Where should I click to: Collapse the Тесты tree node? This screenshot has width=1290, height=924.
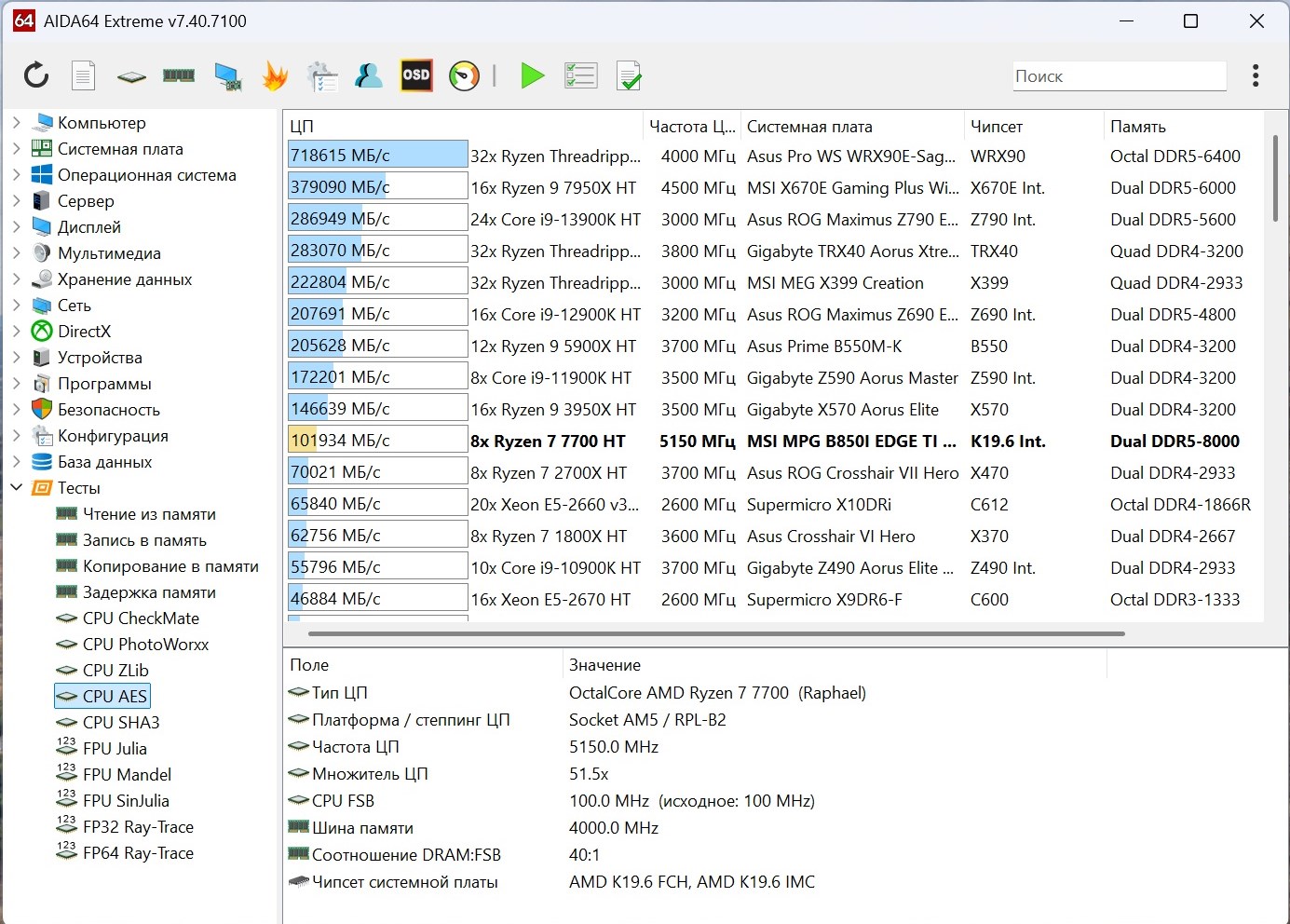(16, 487)
